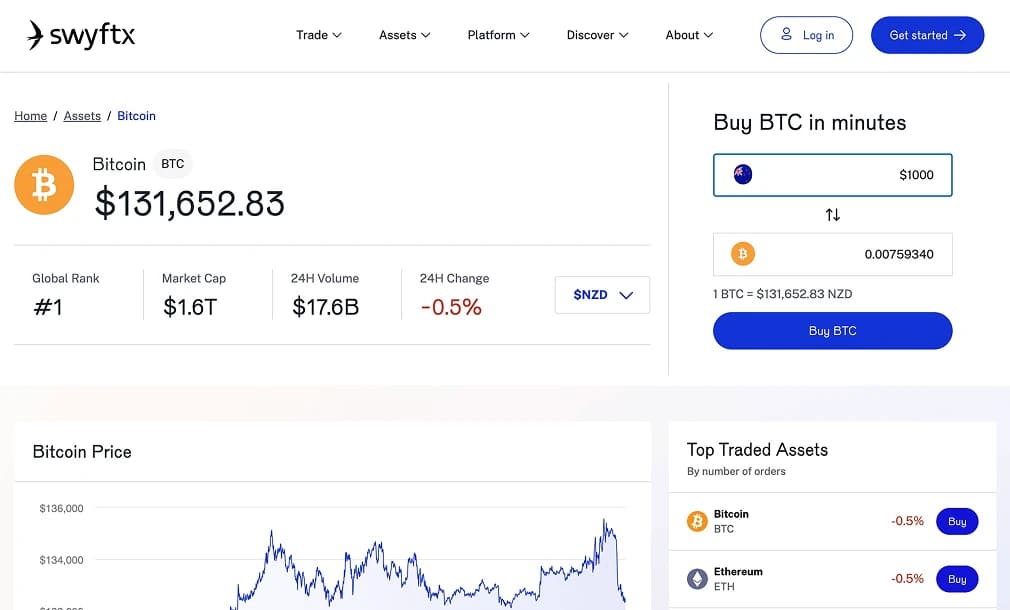Click the Swyftx logo
Screen dimensions: 1010x610
80,35
